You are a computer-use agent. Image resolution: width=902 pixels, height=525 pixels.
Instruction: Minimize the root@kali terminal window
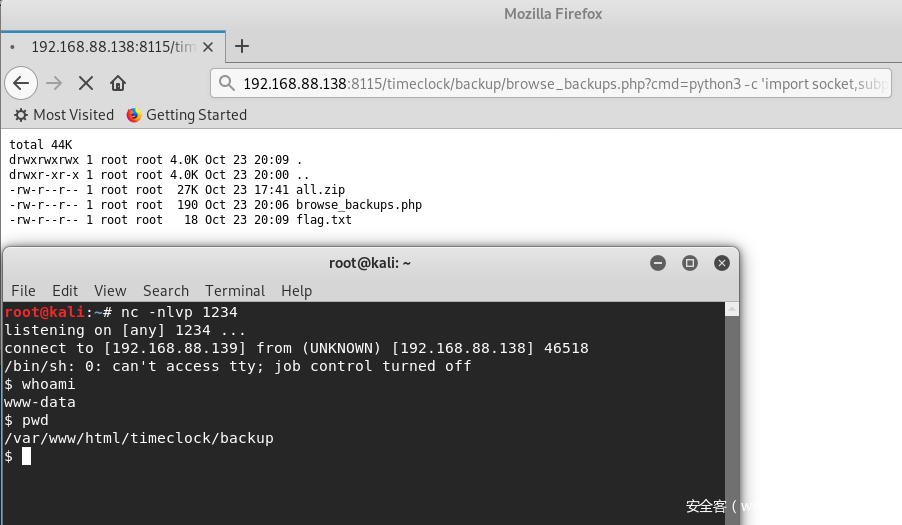click(658, 263)
